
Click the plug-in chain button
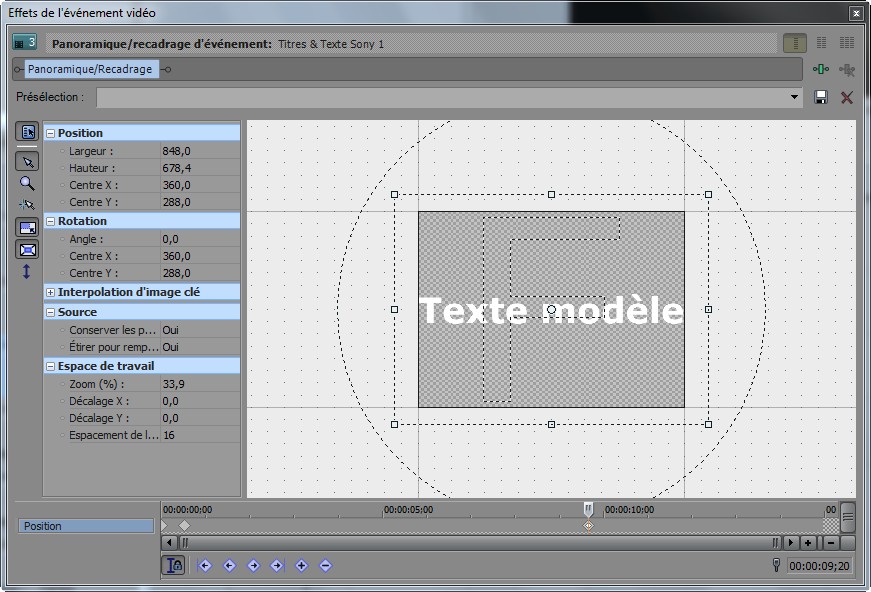[821, 69]
